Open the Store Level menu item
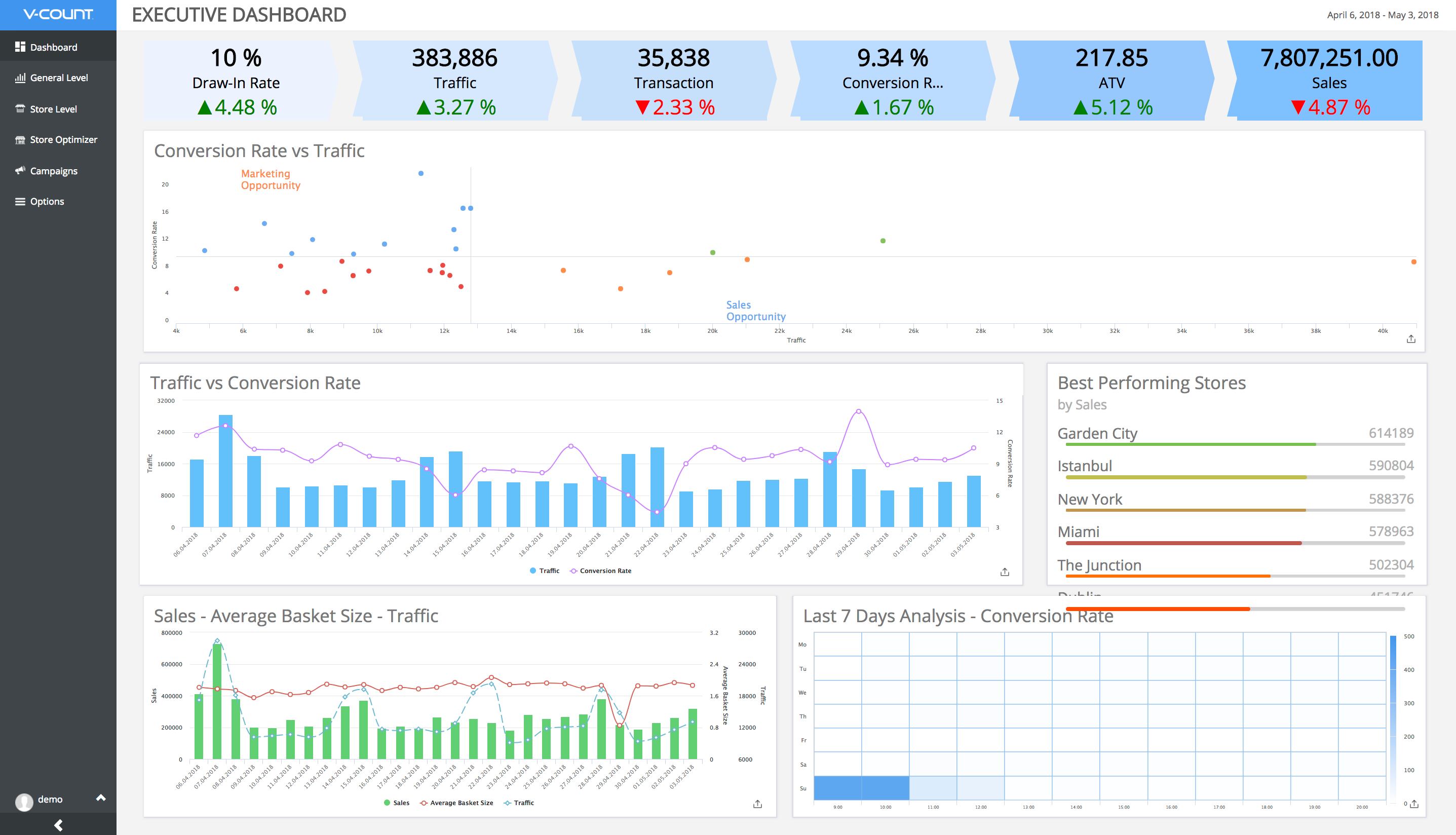This screenshot has width=1456, height=835. (53, 109)
